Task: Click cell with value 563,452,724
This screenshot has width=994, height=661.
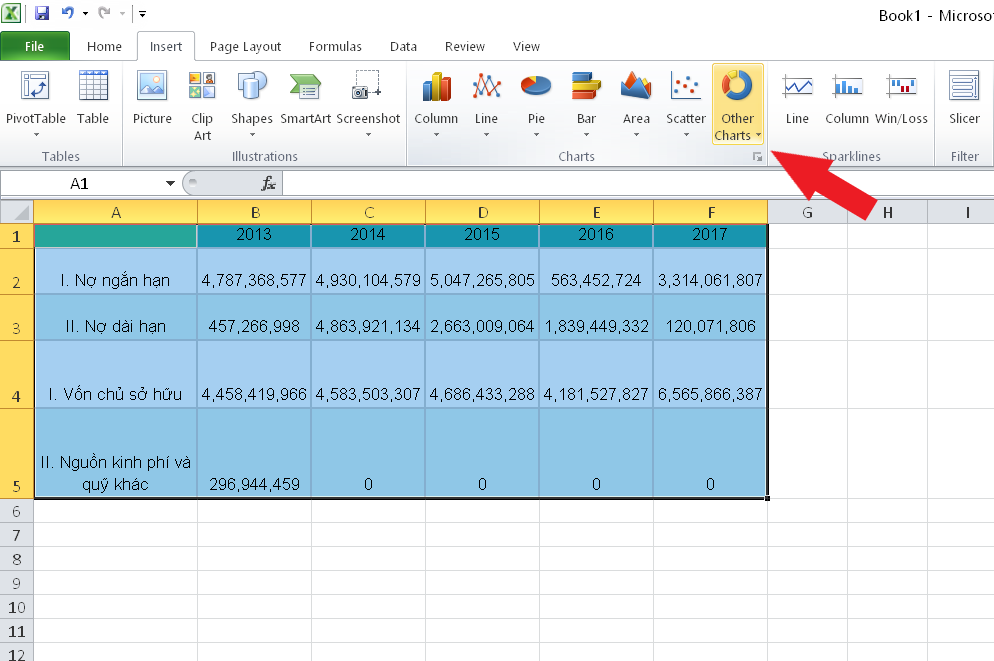Action: [596, 271]
